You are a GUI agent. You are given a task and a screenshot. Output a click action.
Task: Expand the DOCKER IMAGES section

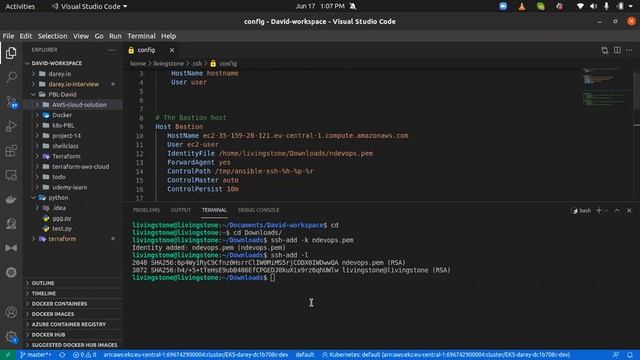[x=73, y=314]
